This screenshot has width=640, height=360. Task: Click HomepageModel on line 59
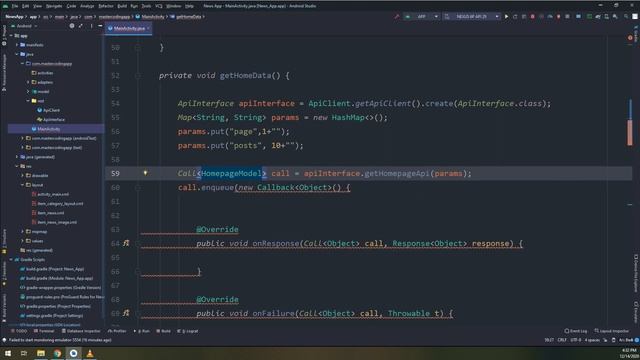(x=231, y=173)
